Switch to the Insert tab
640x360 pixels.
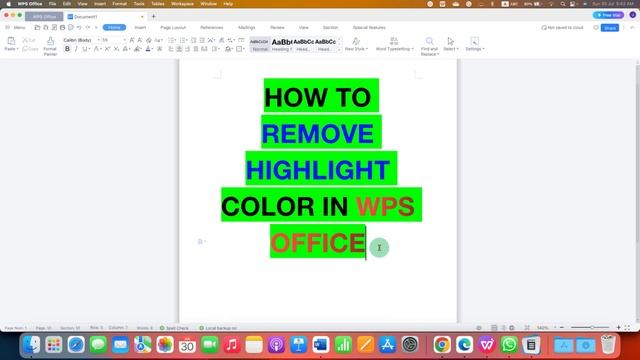tap(140, 27)
